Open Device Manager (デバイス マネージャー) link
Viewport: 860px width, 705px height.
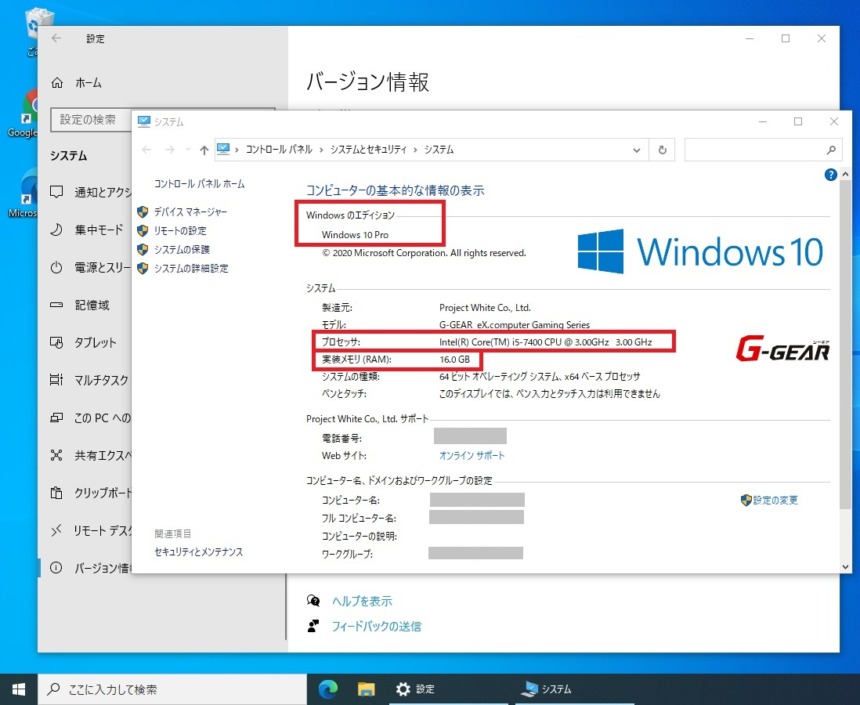click(x=190, y=212)
